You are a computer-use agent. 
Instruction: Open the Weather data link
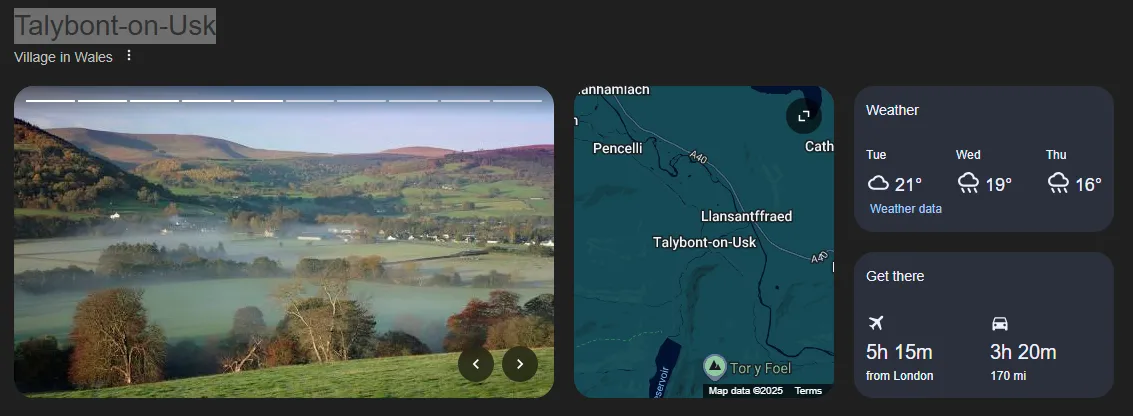click(905, 209)
